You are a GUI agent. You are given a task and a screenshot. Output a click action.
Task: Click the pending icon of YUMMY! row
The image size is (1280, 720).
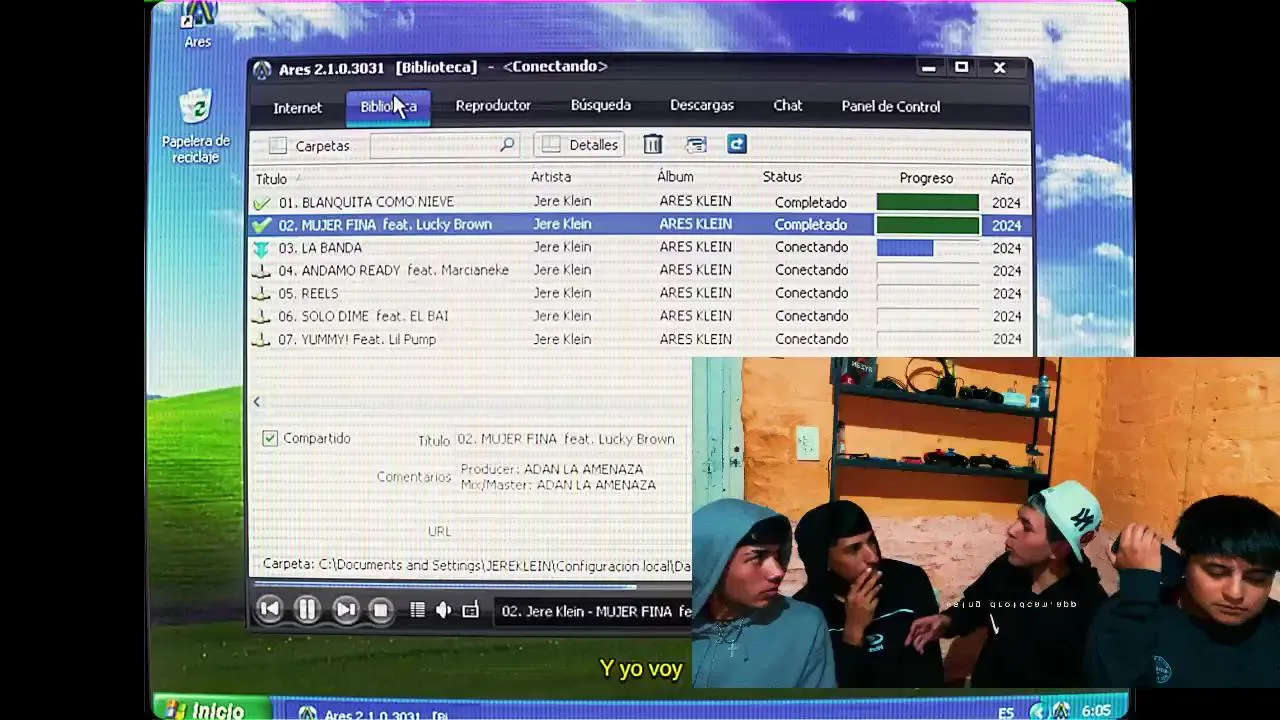tap(262, 340)
